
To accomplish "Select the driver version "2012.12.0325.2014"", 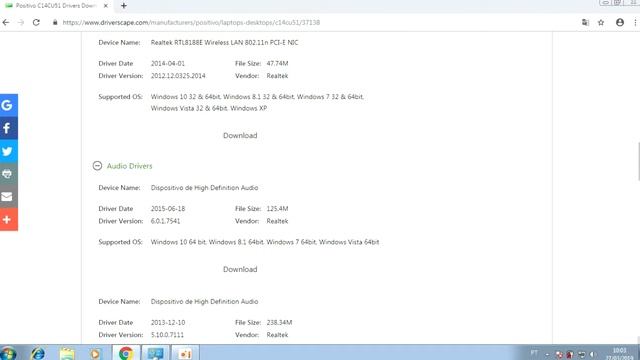I will (x=178, y=76).
